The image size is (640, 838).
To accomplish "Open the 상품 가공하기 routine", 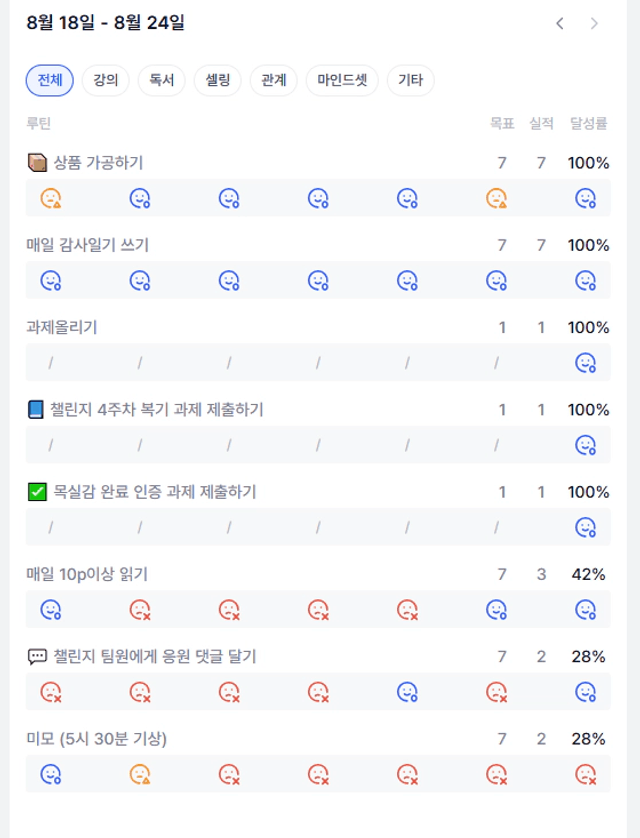I will (98, 162).
